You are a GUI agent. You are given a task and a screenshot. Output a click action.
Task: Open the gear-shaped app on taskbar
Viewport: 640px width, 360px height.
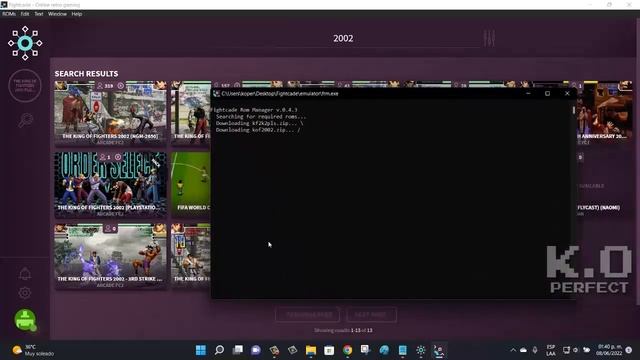[x=420, y=350]
